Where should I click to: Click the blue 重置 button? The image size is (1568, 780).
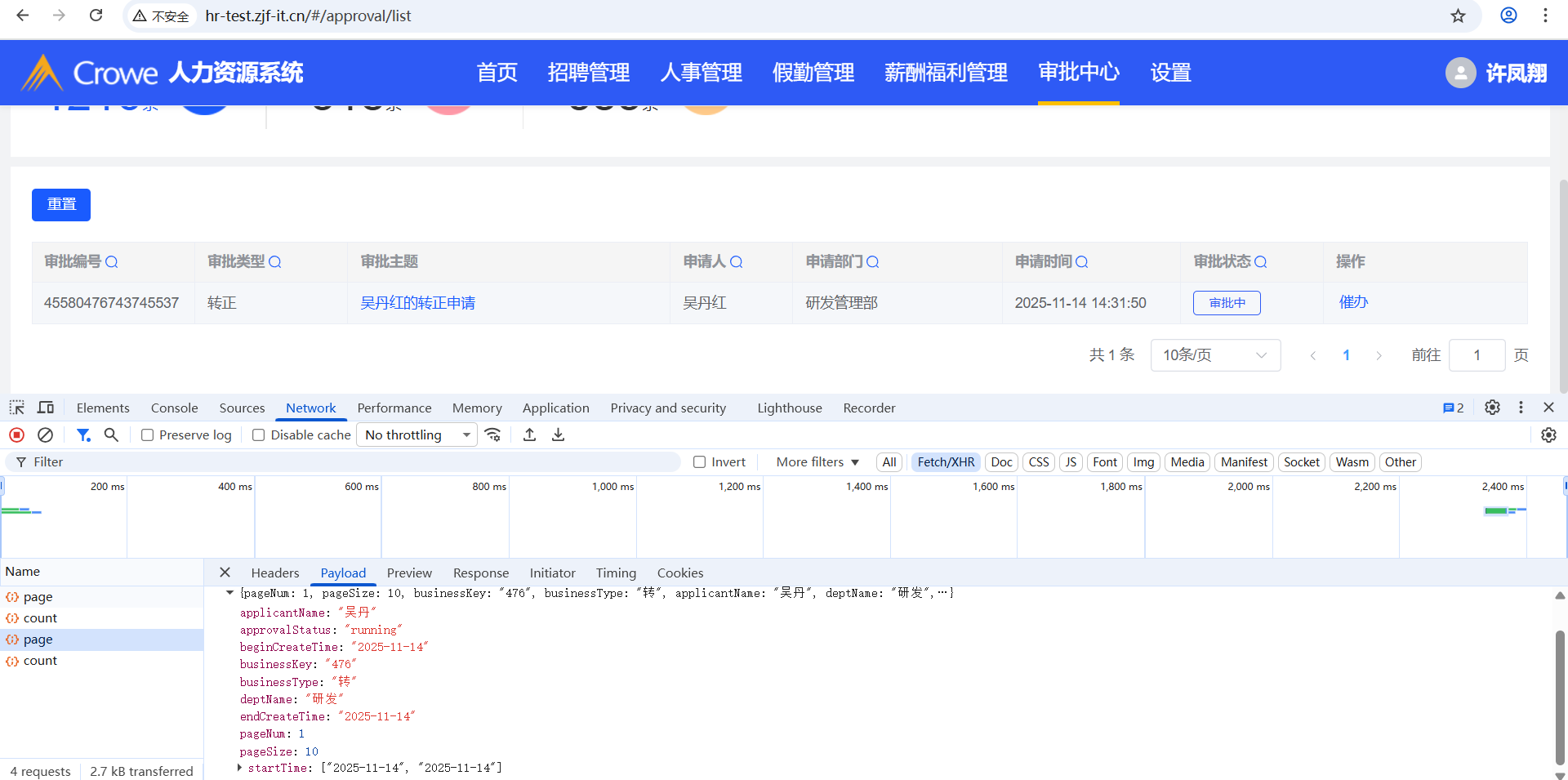click(61, 204)
